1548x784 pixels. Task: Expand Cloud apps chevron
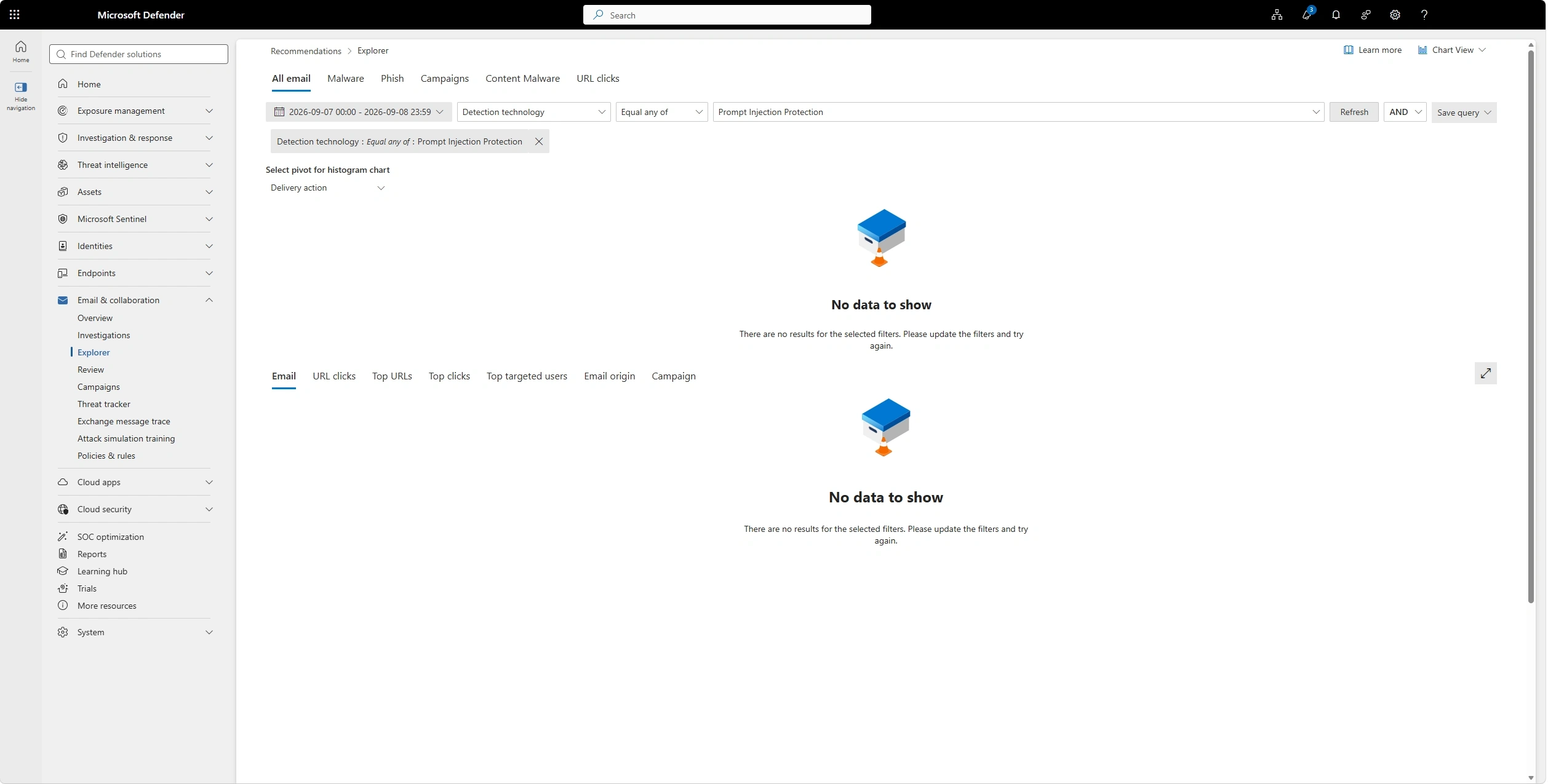[x=209, y=482]
